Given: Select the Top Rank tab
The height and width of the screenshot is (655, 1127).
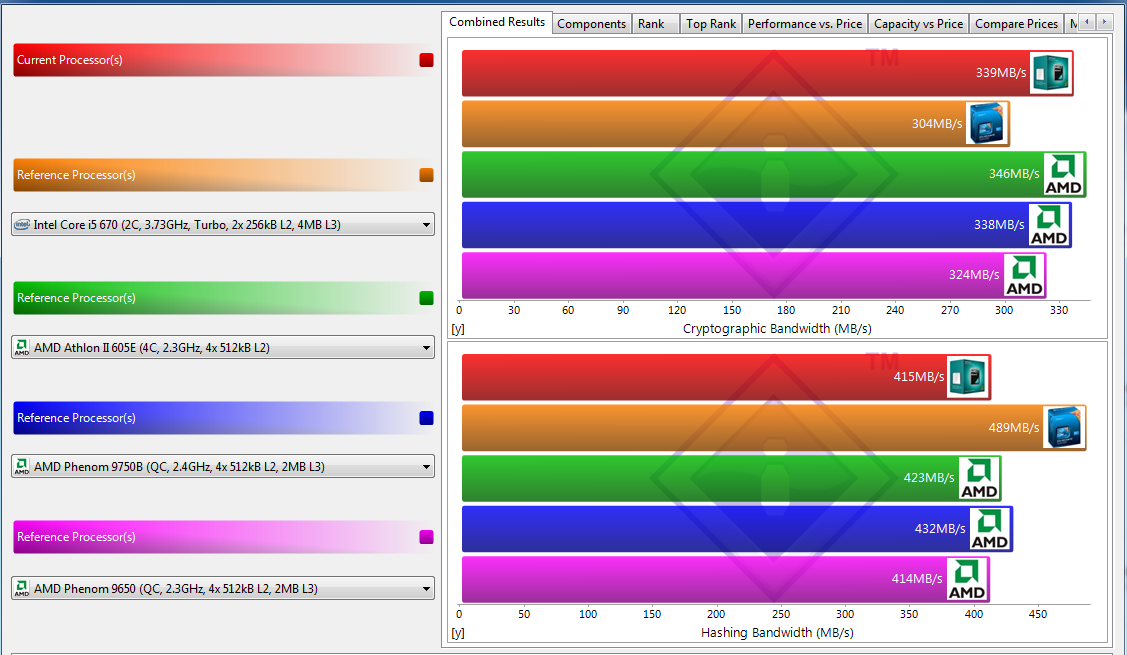Looking at the screenshot, I should 710,24.
